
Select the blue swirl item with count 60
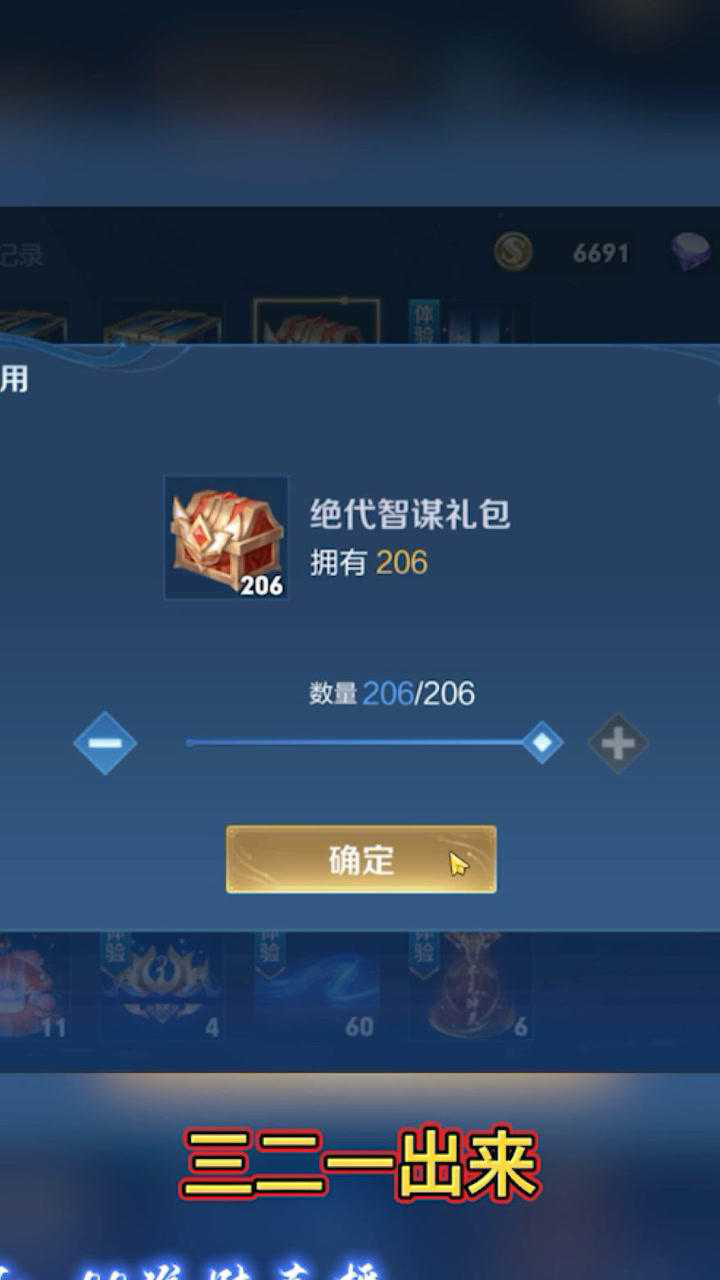[x=316, y=986]
